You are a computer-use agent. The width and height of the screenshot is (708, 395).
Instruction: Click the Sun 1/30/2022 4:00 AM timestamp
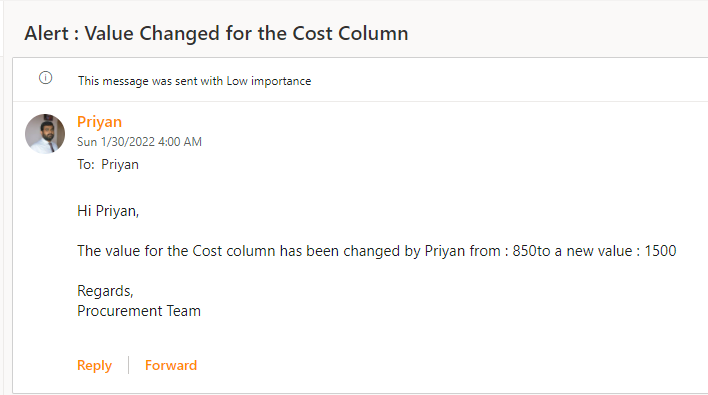coord(140,142)
